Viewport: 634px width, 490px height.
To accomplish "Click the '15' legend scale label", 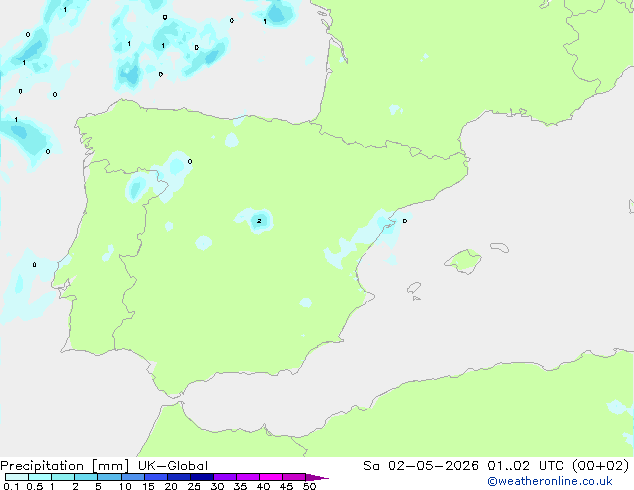I will pos(148,486).
